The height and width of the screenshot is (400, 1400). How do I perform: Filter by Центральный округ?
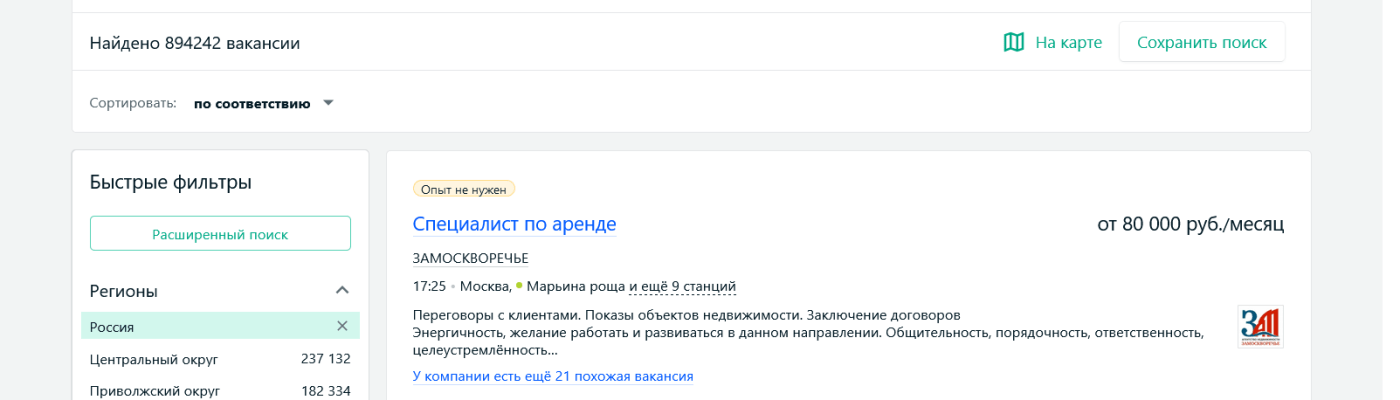coord(154,359)
